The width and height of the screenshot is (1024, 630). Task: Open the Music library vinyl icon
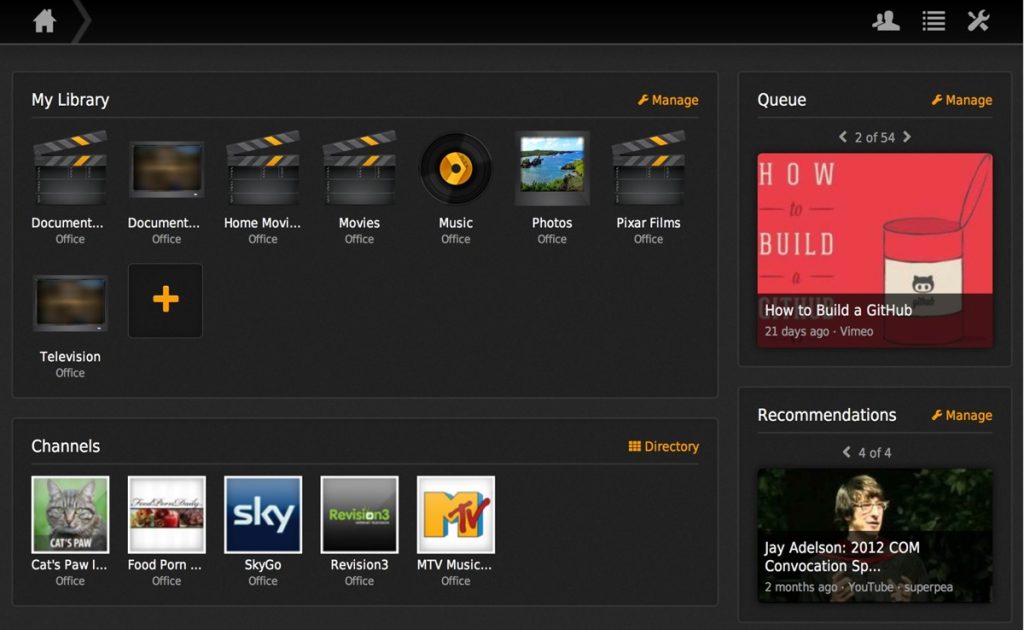click(455, 169)
